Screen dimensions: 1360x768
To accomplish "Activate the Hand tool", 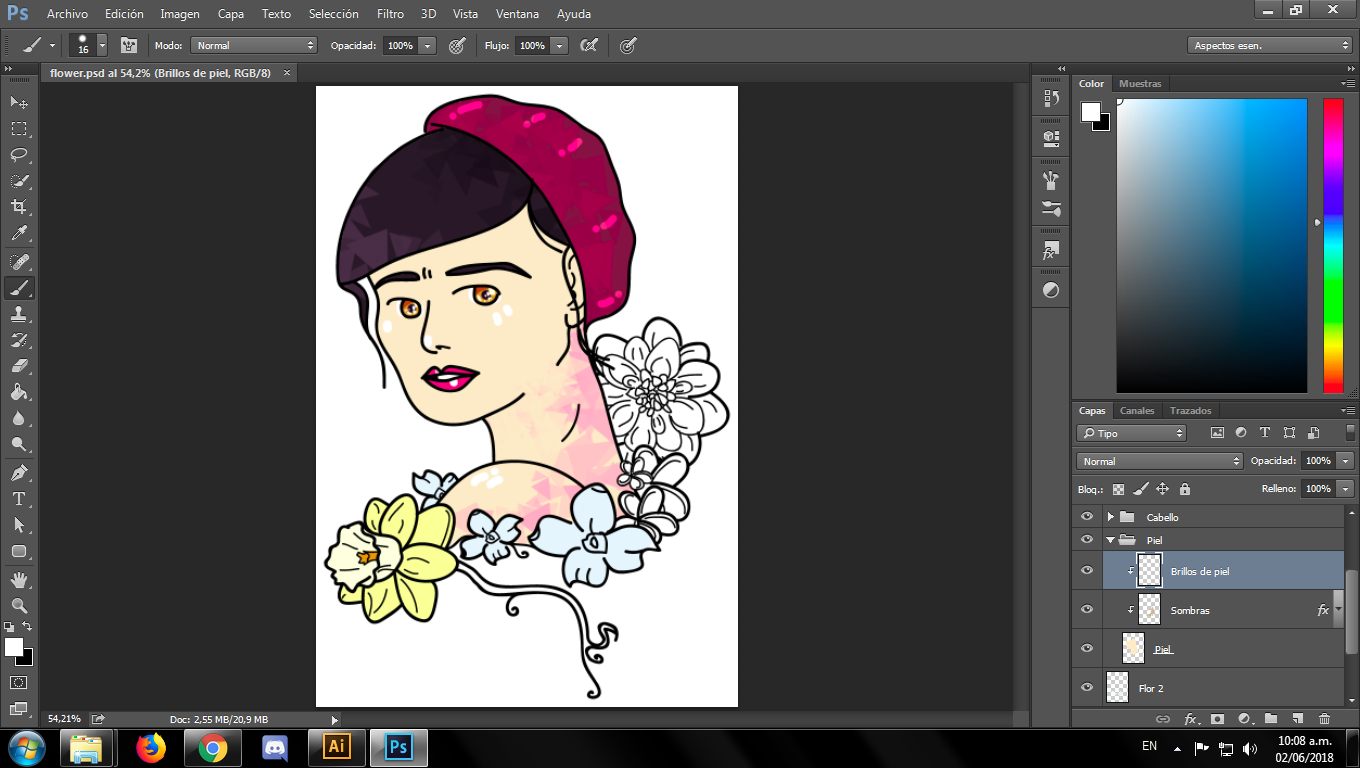I will coord(19,580).
